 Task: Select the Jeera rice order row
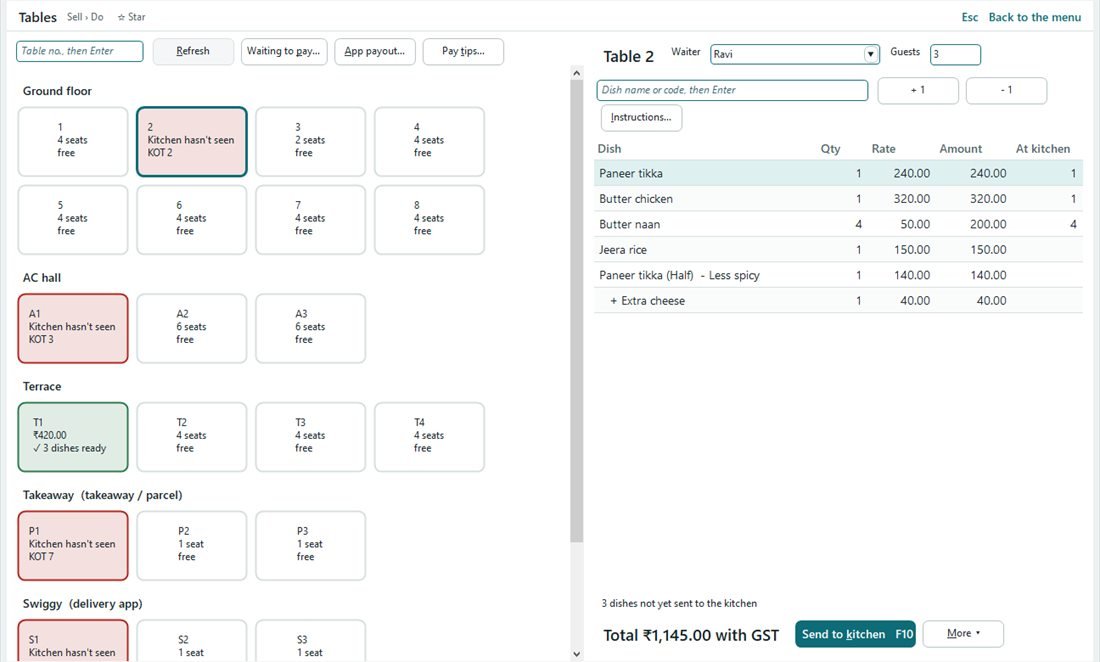click(838, 250)
